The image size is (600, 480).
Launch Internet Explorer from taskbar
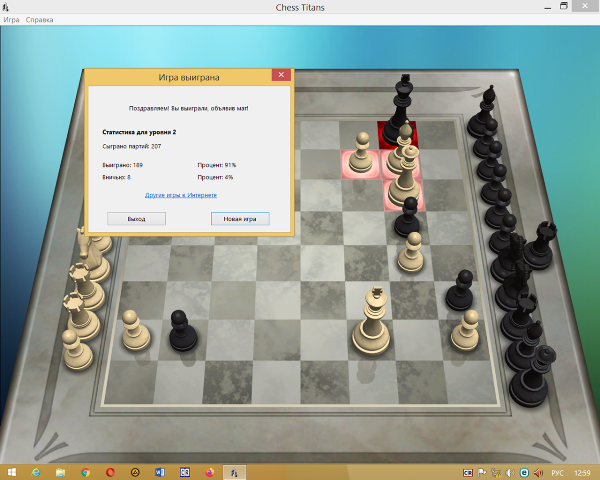tap(36, 472)
